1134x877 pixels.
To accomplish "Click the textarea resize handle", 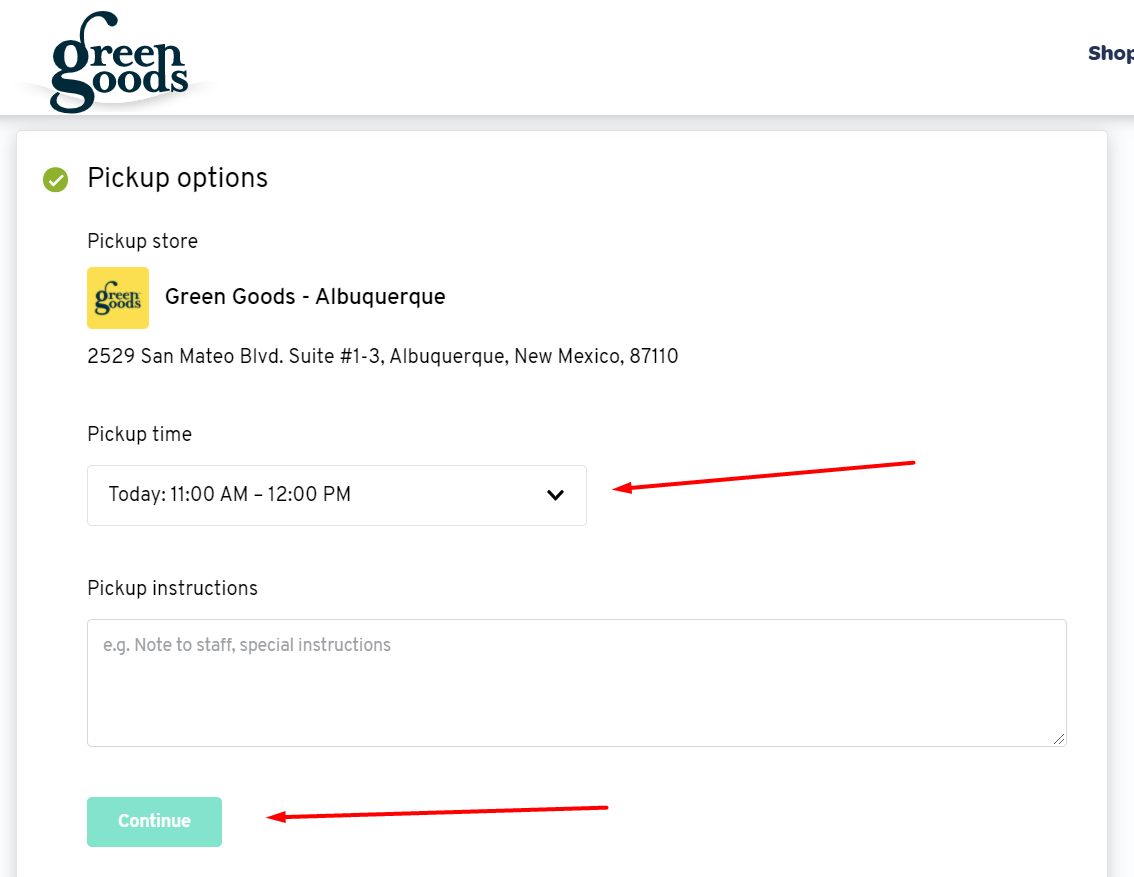I will coord(1058,738).
